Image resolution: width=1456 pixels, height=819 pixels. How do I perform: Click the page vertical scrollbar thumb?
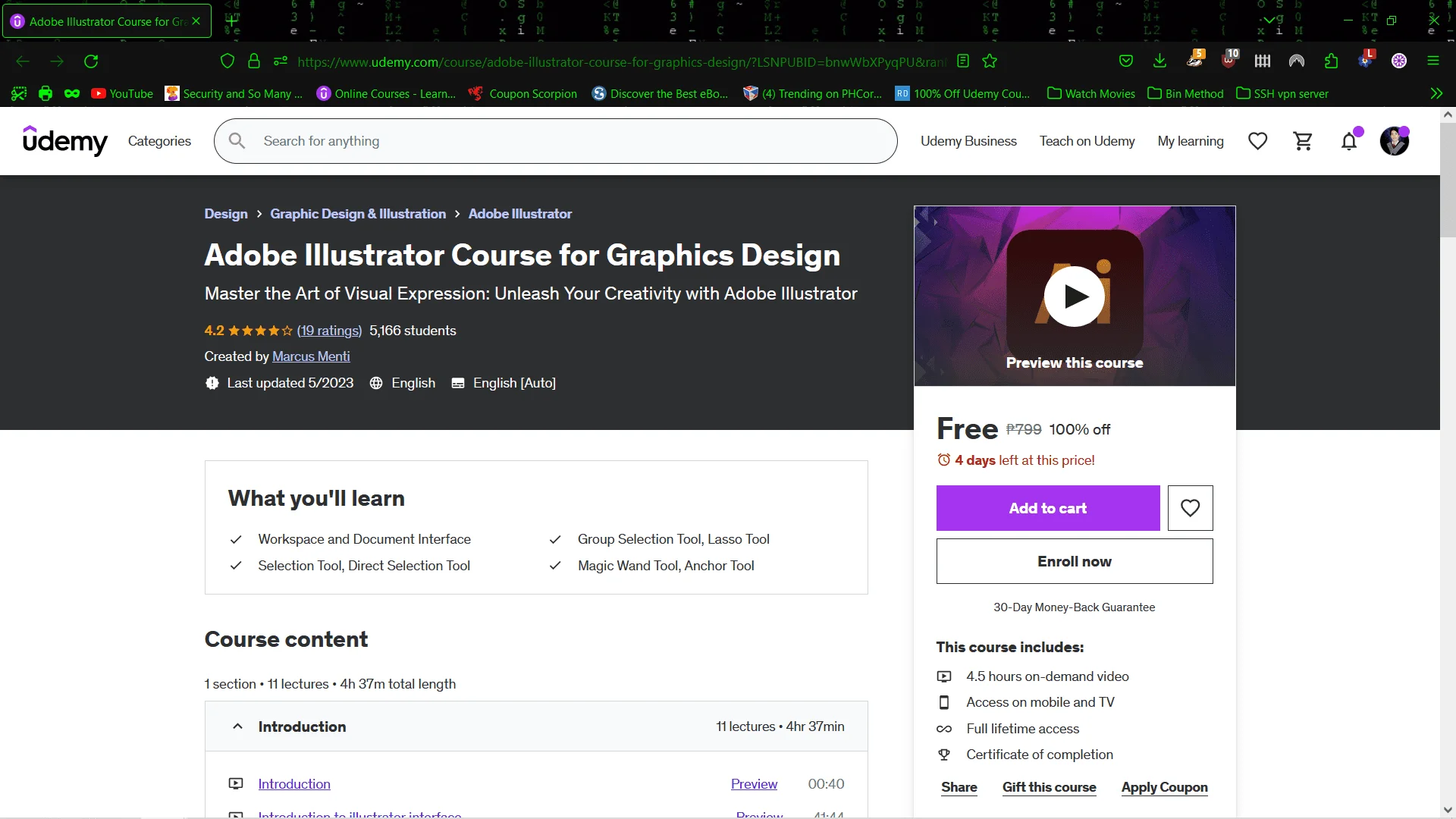point(1448,182)
